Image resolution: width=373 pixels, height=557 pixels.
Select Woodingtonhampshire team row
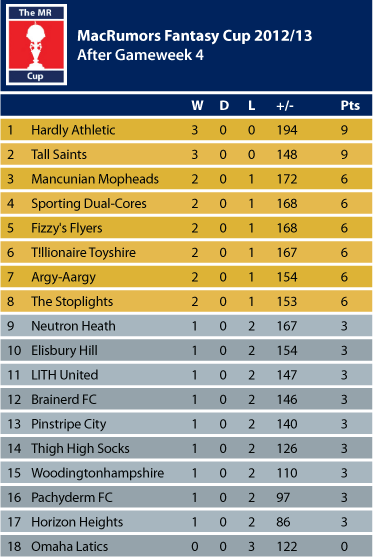[186, 473]
